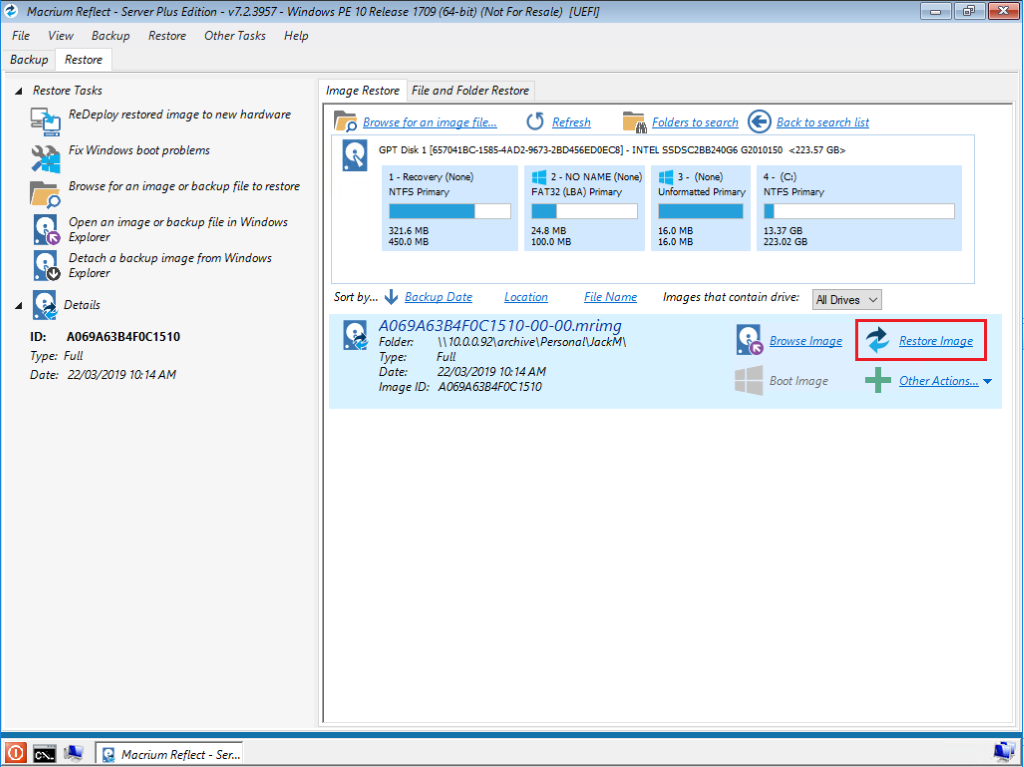Sort images by Backup Date
The height and width of the screenshot is (767, 1024).
438,297
